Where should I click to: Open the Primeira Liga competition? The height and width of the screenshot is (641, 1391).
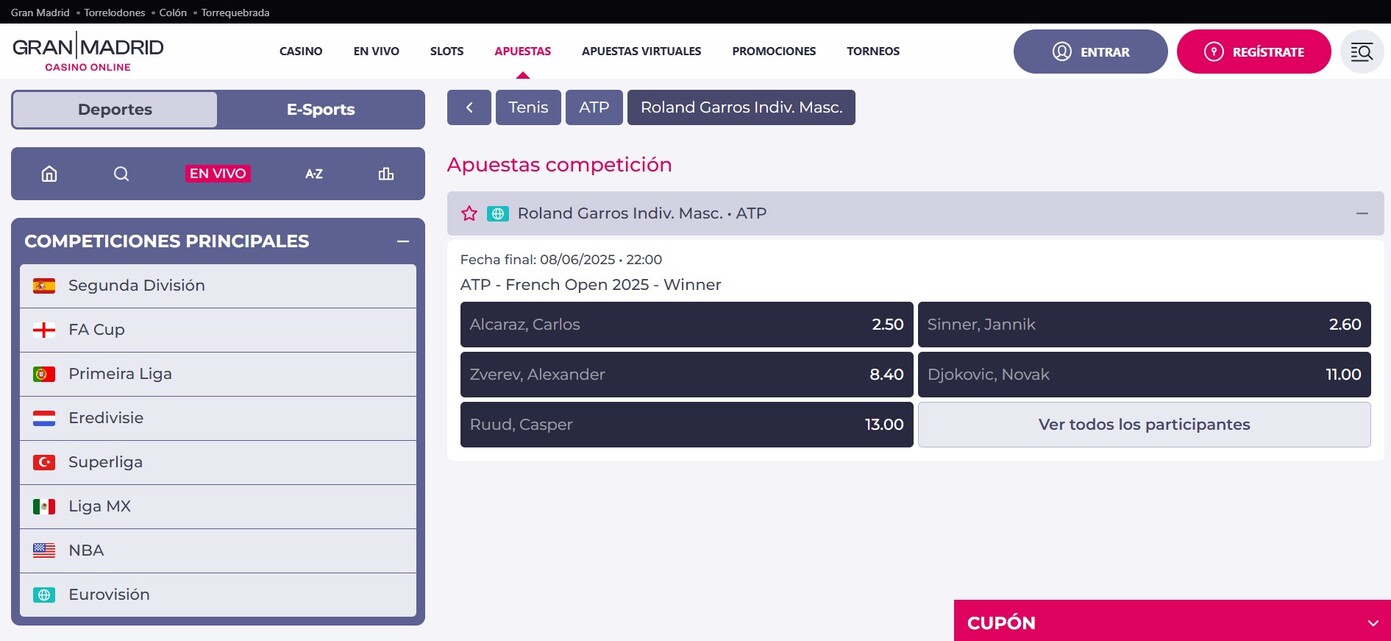click(x=218, y=374)
